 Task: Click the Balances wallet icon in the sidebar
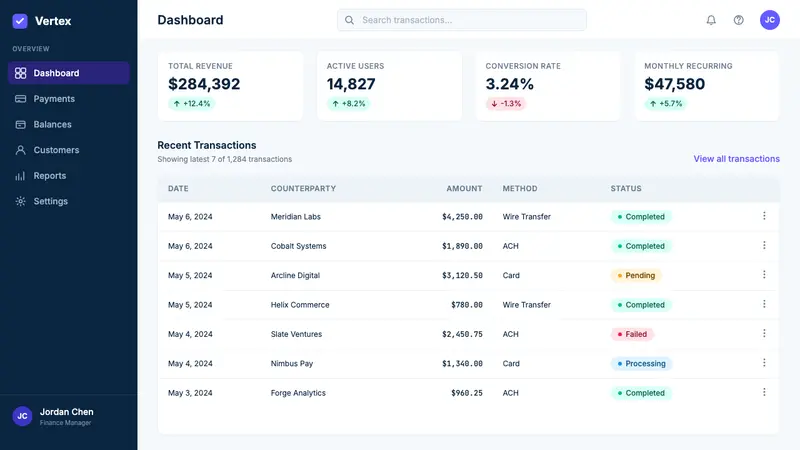click(20, 124)
